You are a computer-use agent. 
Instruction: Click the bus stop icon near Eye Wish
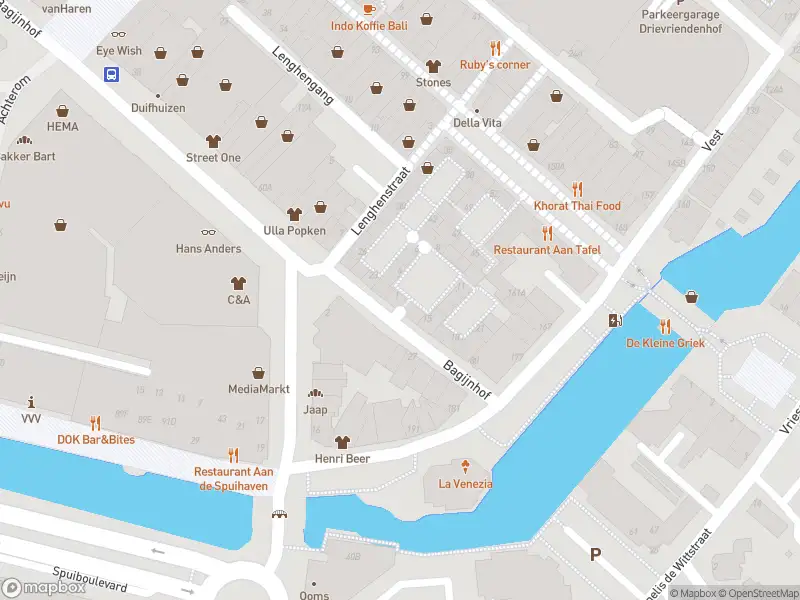click(111, 74)
